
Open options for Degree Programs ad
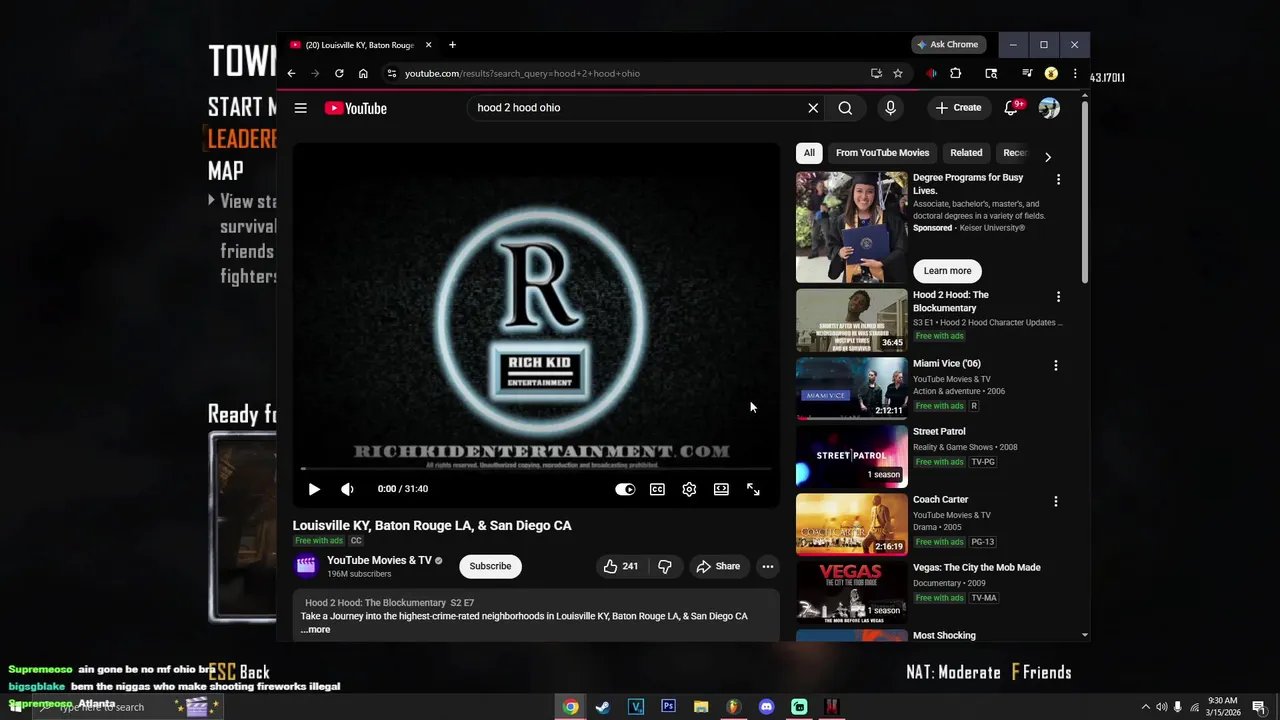coord(1058,179)
